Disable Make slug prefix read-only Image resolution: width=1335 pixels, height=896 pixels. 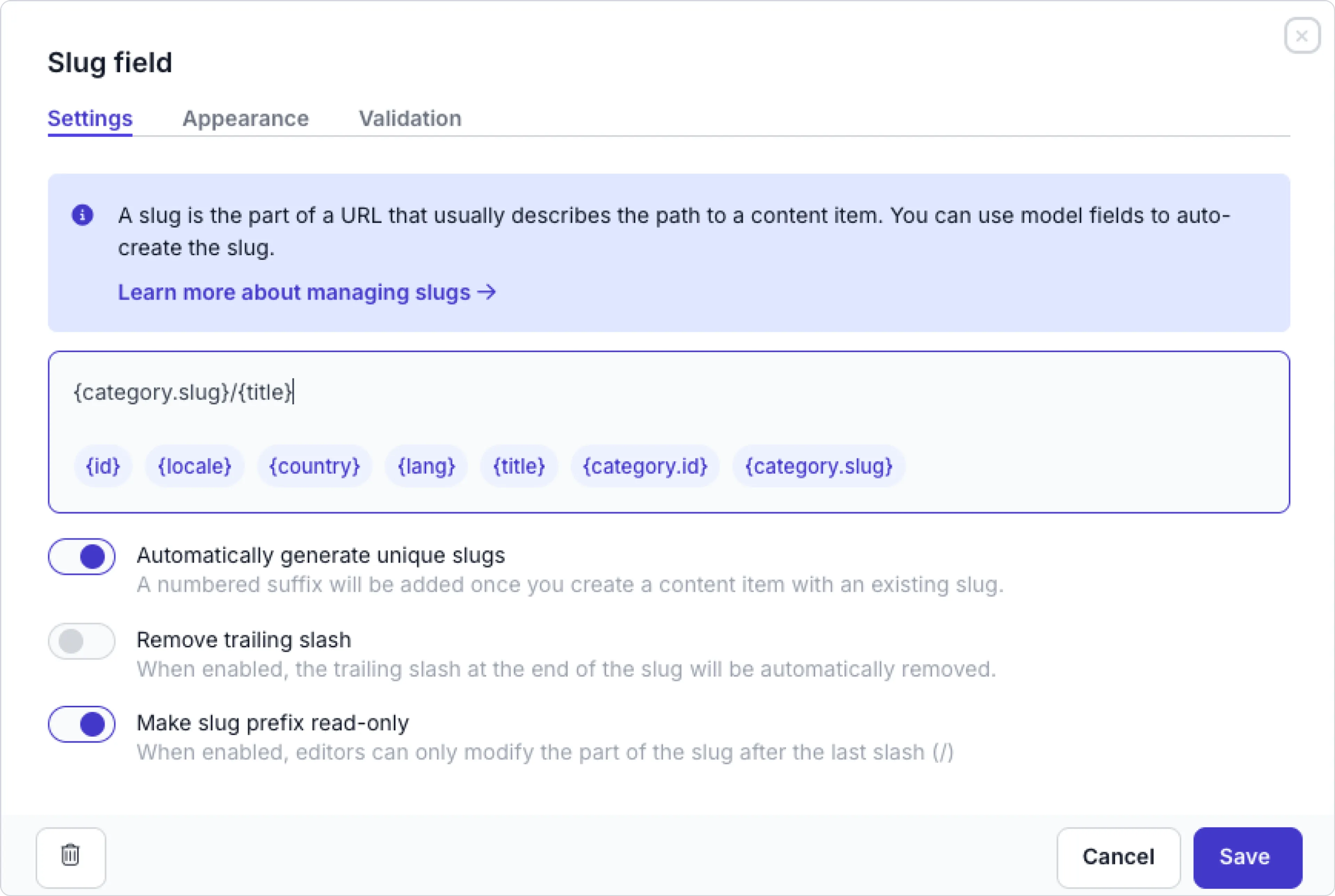pyautogui.click(x=82, y=725)
